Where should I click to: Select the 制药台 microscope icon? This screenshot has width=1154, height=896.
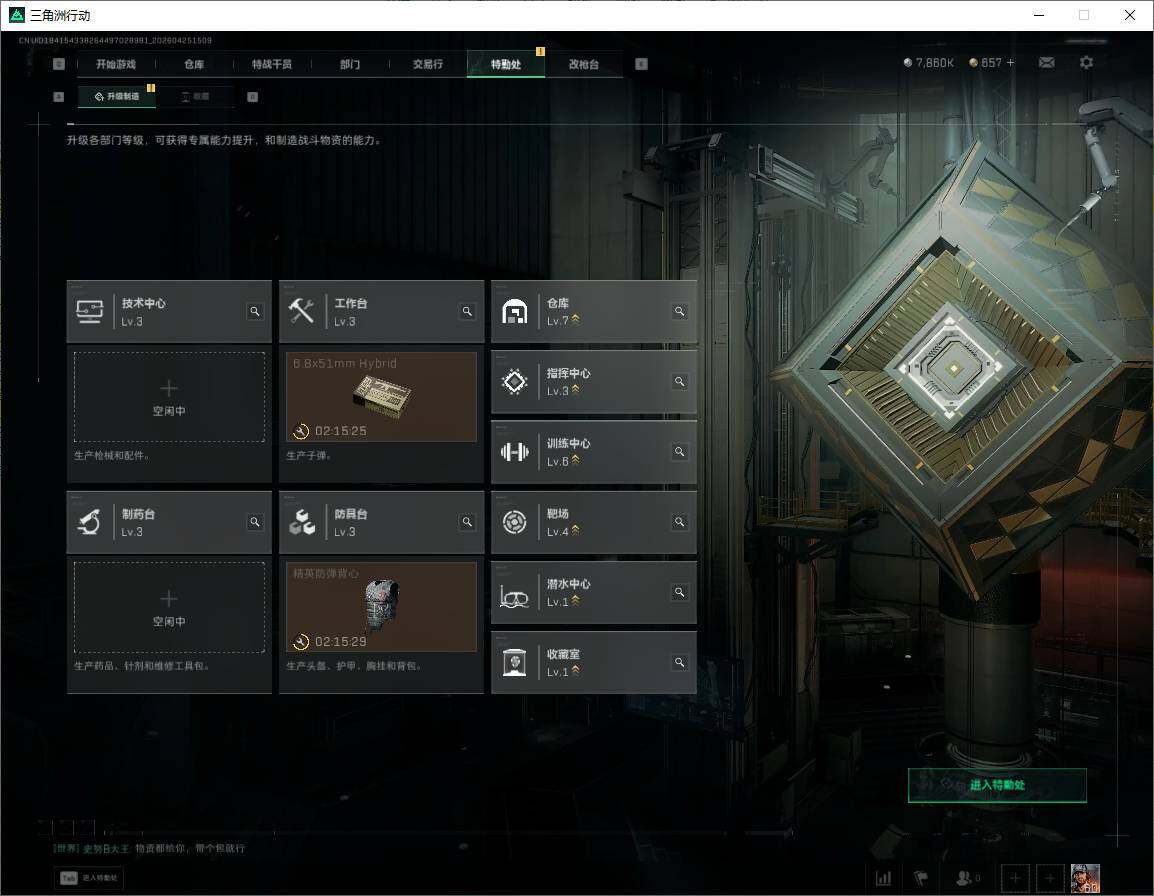click(x=90, y=522)
